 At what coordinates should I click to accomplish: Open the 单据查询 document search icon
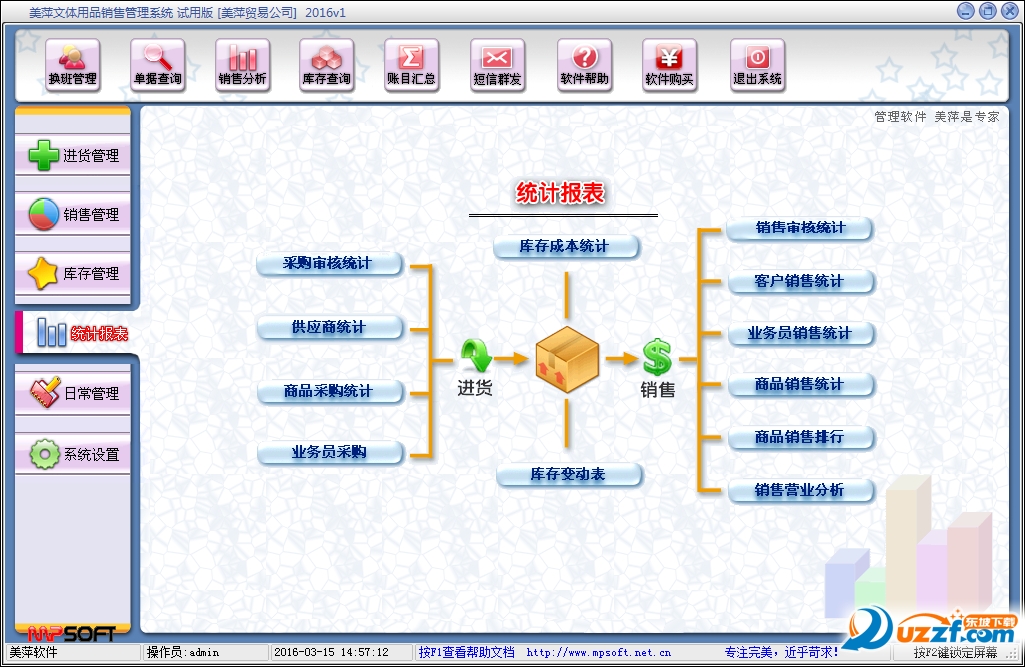click(x=158, y=65)
